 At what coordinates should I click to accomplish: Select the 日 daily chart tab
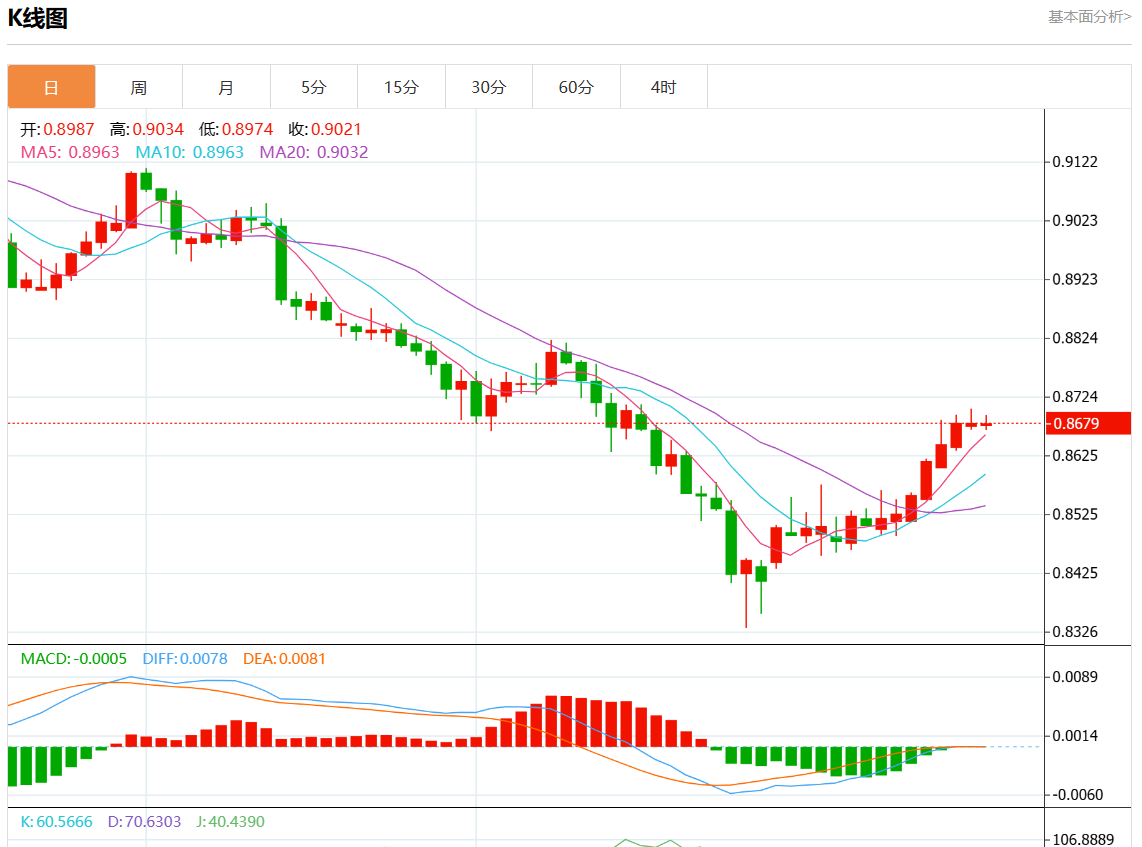click(x=52, y=87)
